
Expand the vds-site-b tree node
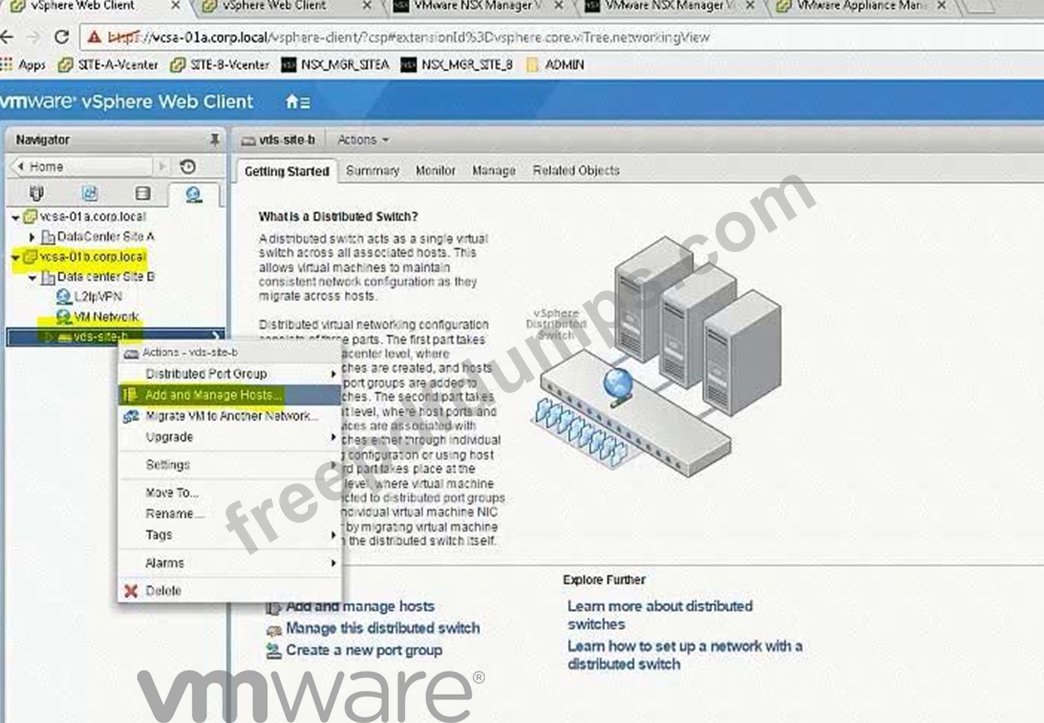(x=48, y=337)
